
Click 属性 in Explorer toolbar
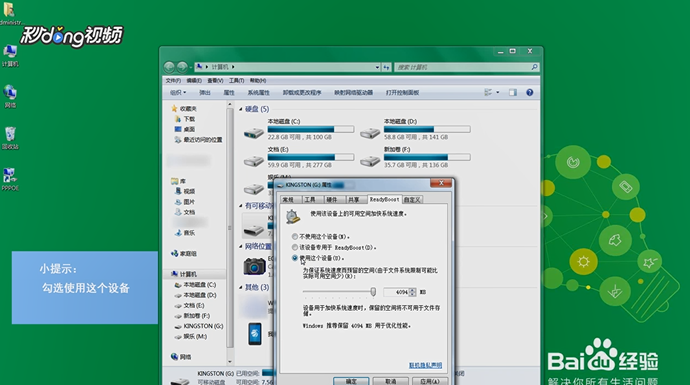[x=229, y=93]
